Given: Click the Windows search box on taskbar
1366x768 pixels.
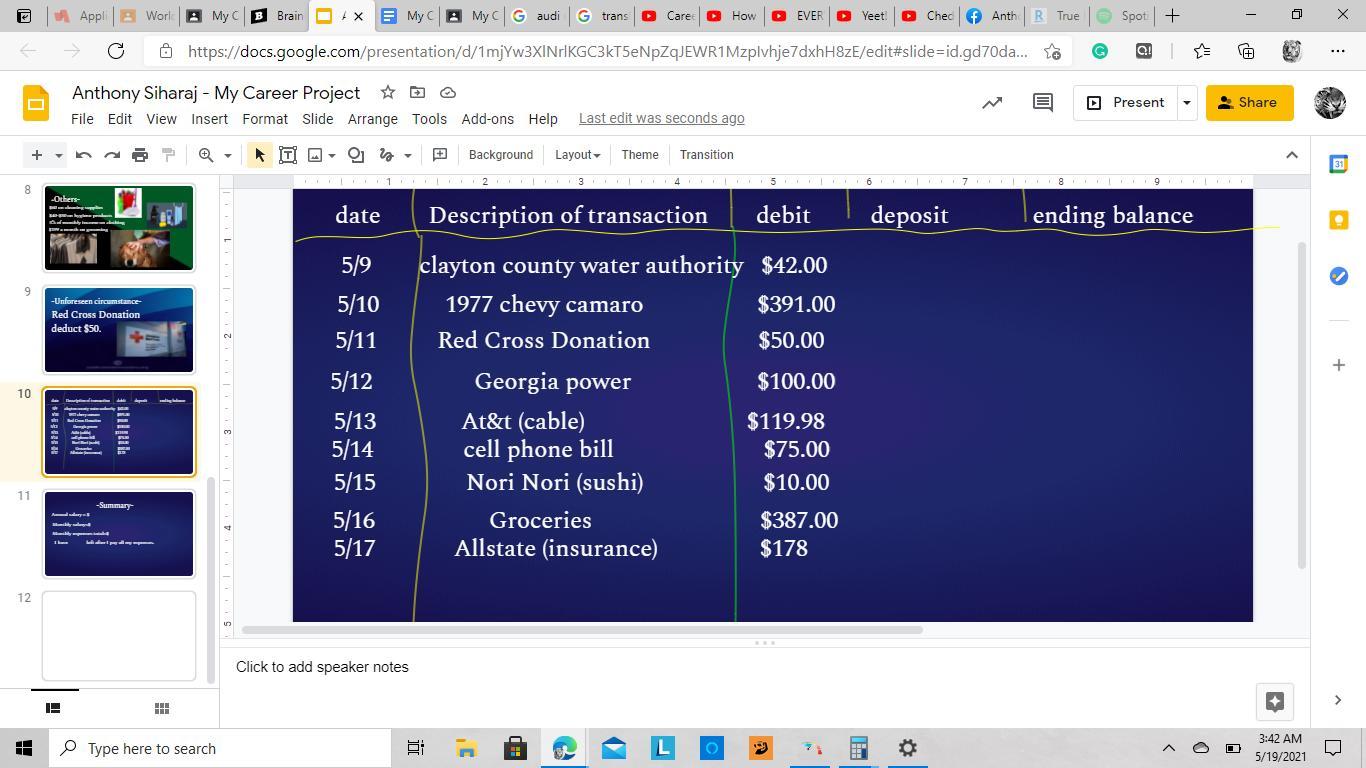Looking at the screenshot, I should coord(220,748).
